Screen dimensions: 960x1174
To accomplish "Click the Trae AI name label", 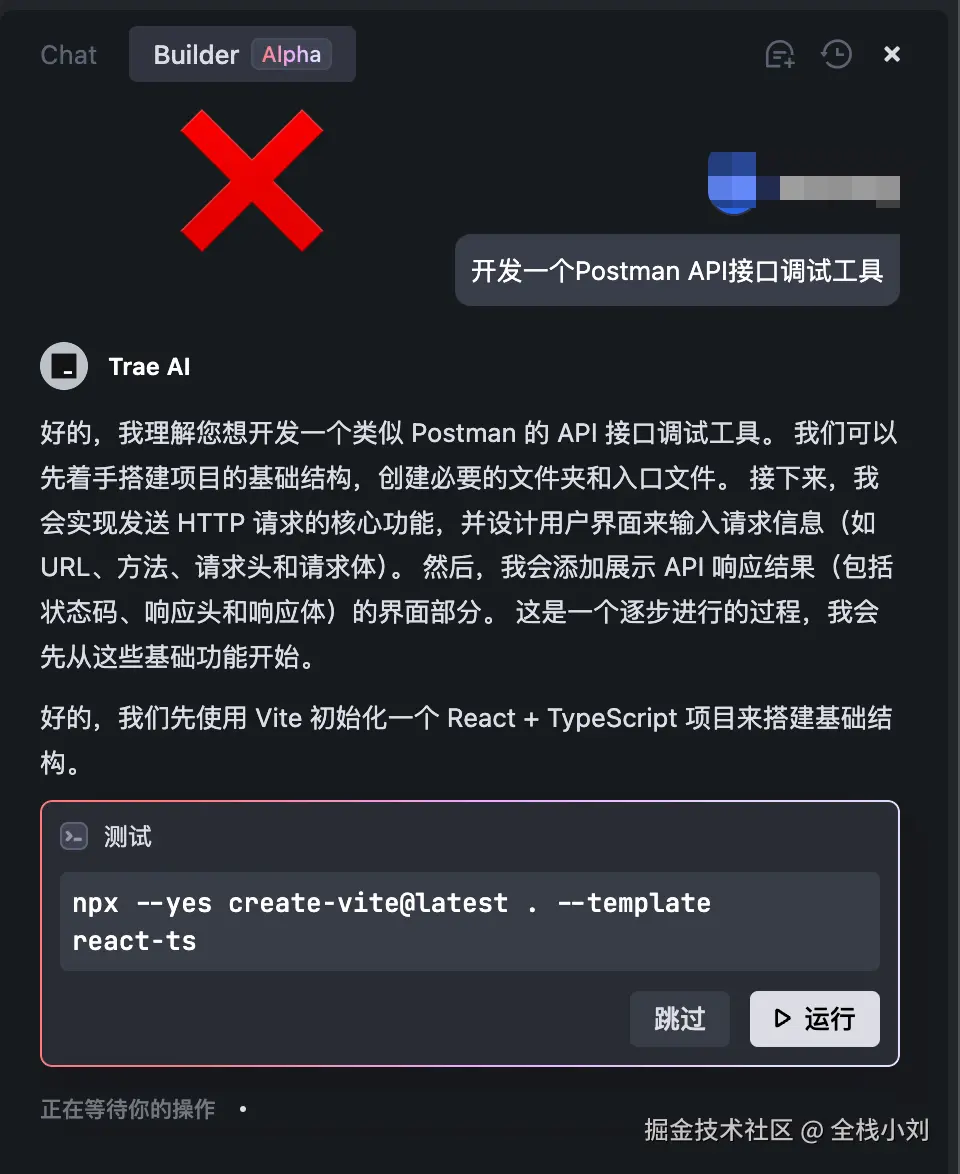I will tap(149, 367).
